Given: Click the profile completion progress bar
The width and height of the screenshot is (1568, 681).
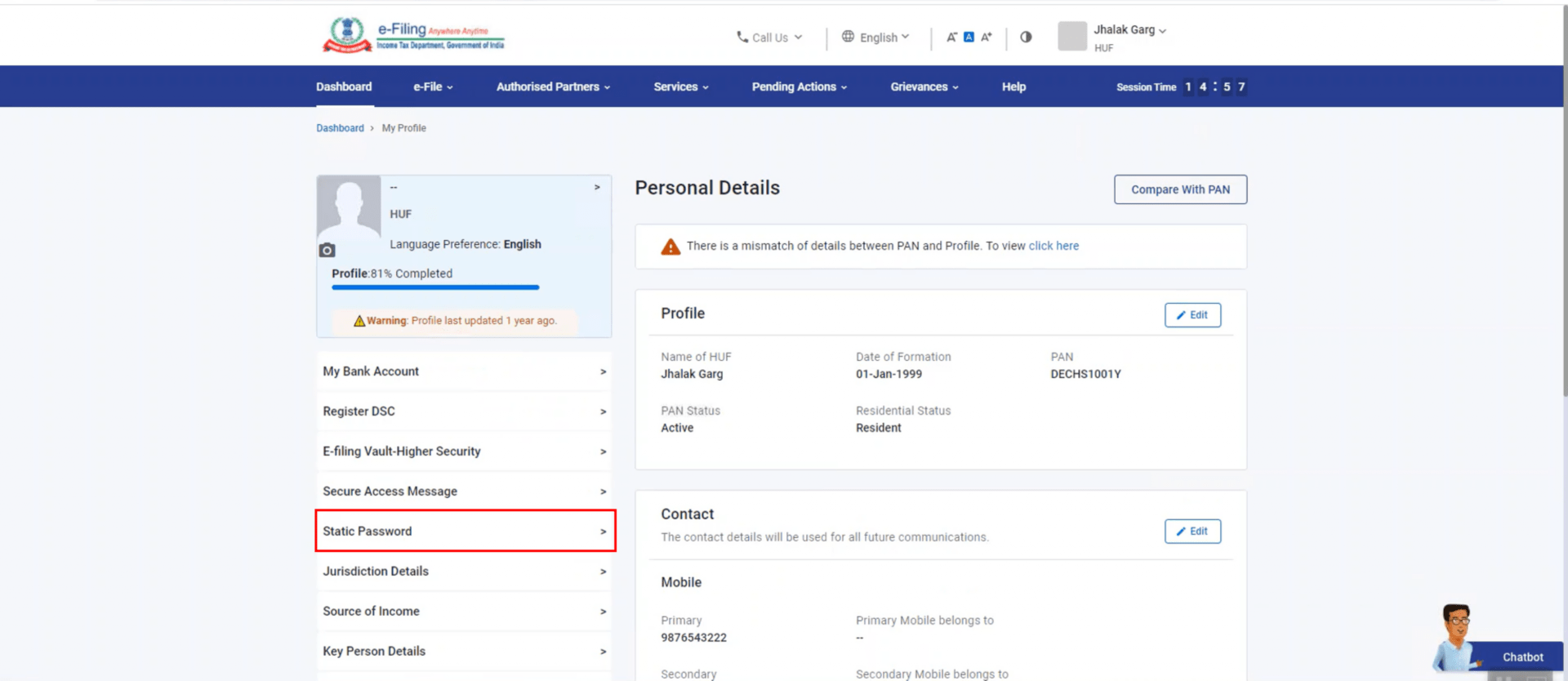Looking at the screenshot, I should 435,287.
